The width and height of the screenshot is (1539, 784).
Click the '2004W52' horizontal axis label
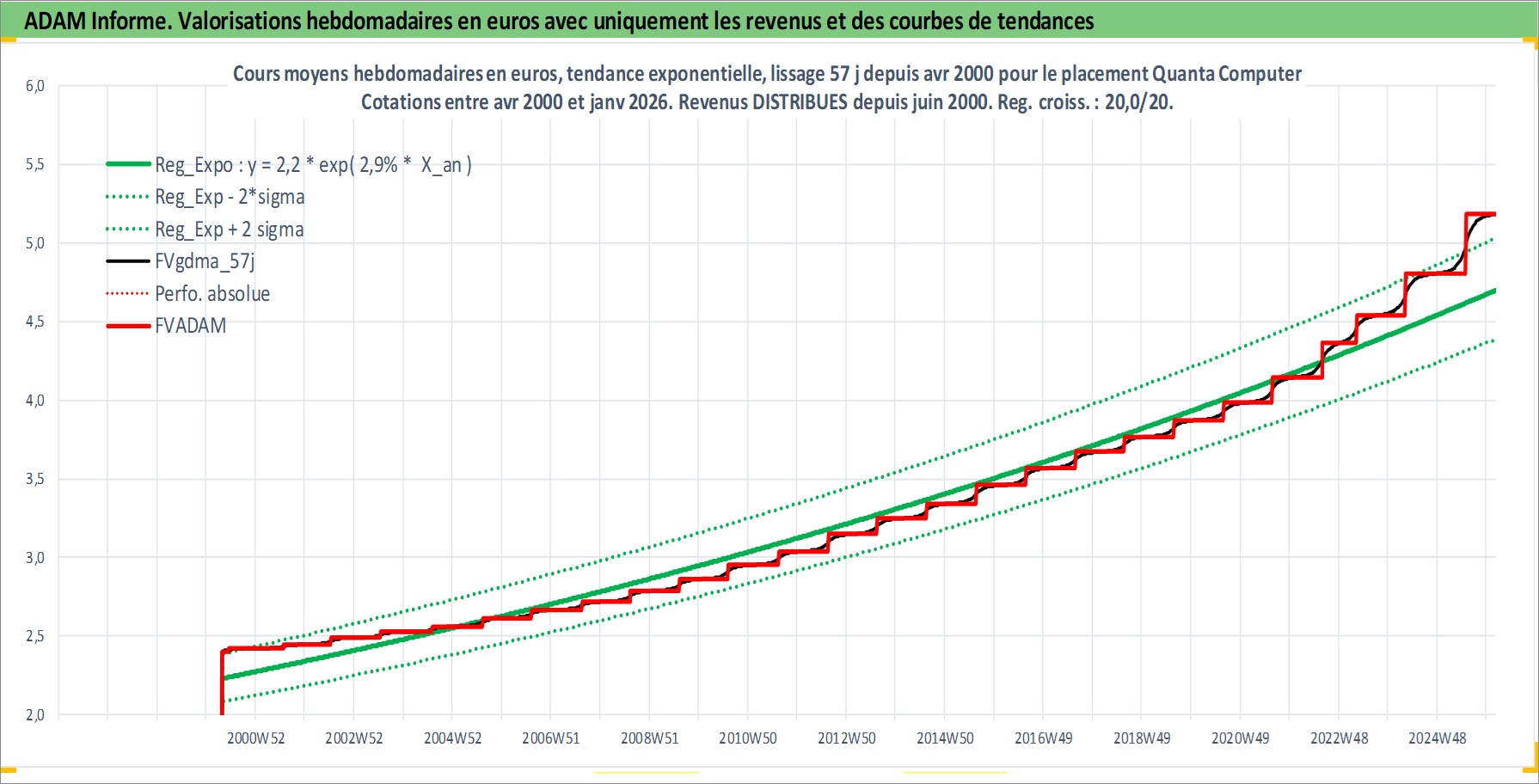click(x=453, y=738)
